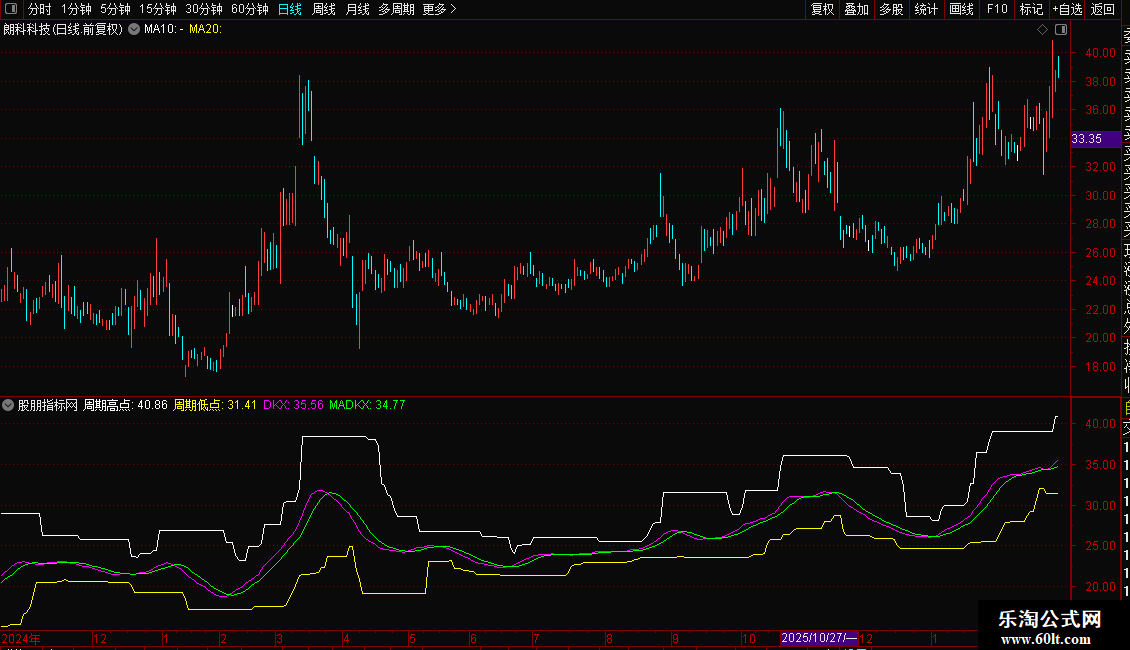Select the 5分钟 period tab

(x=115, y=9)
